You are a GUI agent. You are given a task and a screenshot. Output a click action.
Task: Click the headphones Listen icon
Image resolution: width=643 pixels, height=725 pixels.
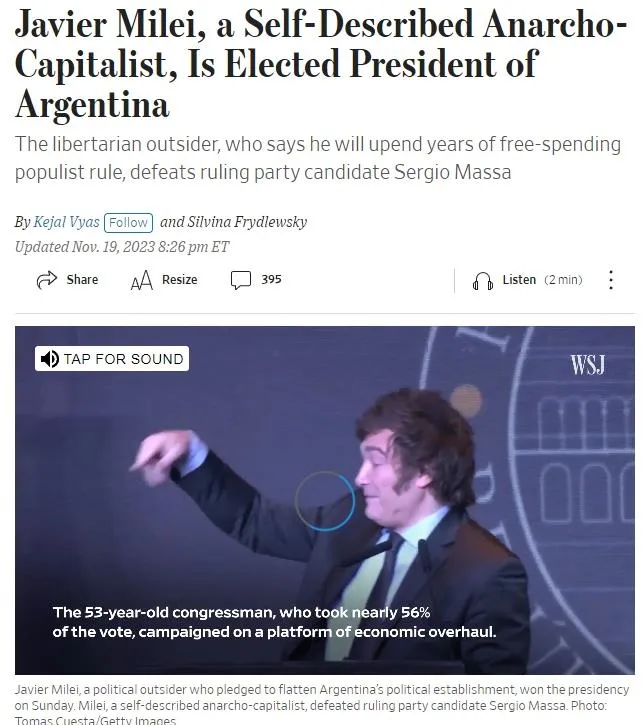[x=483, y=281]
